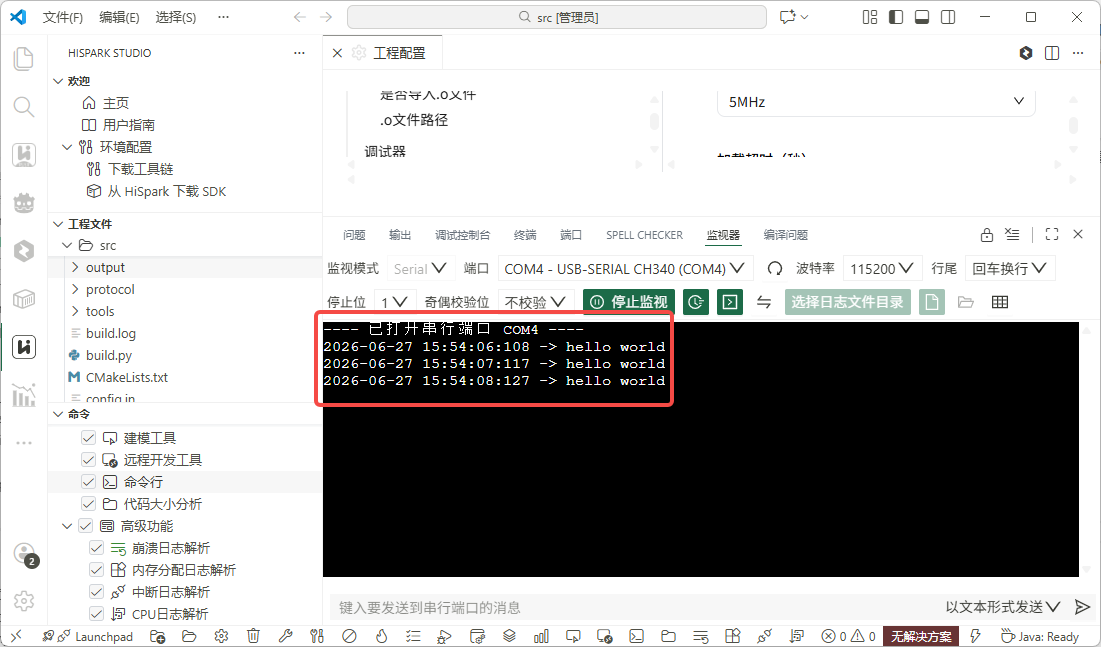This screenshot has width=1101, height=647.
Task: Open the Accounts icon with badge 2
Action: [x=25, y=554]
